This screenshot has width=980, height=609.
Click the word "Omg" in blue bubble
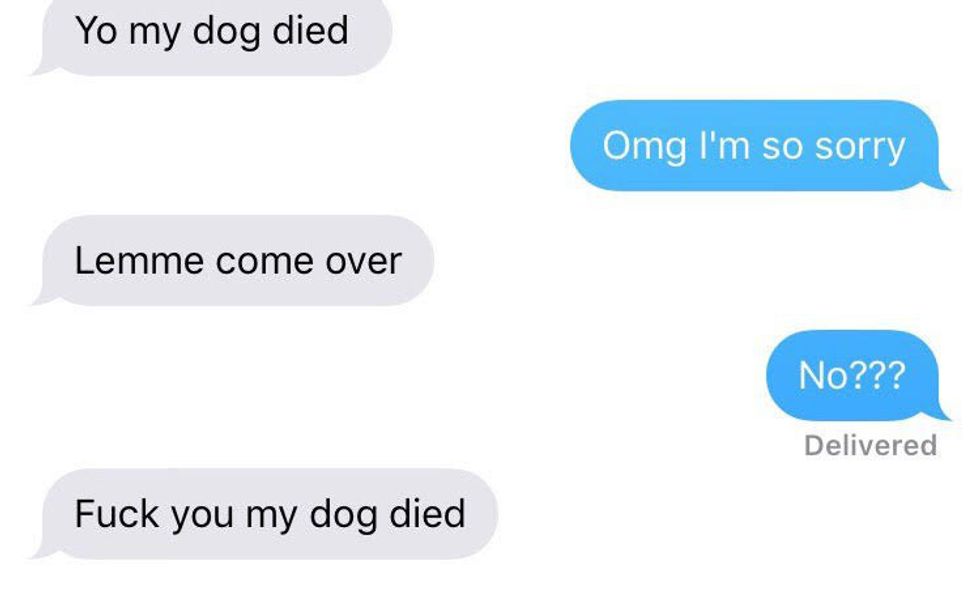[x=644, y=146]
